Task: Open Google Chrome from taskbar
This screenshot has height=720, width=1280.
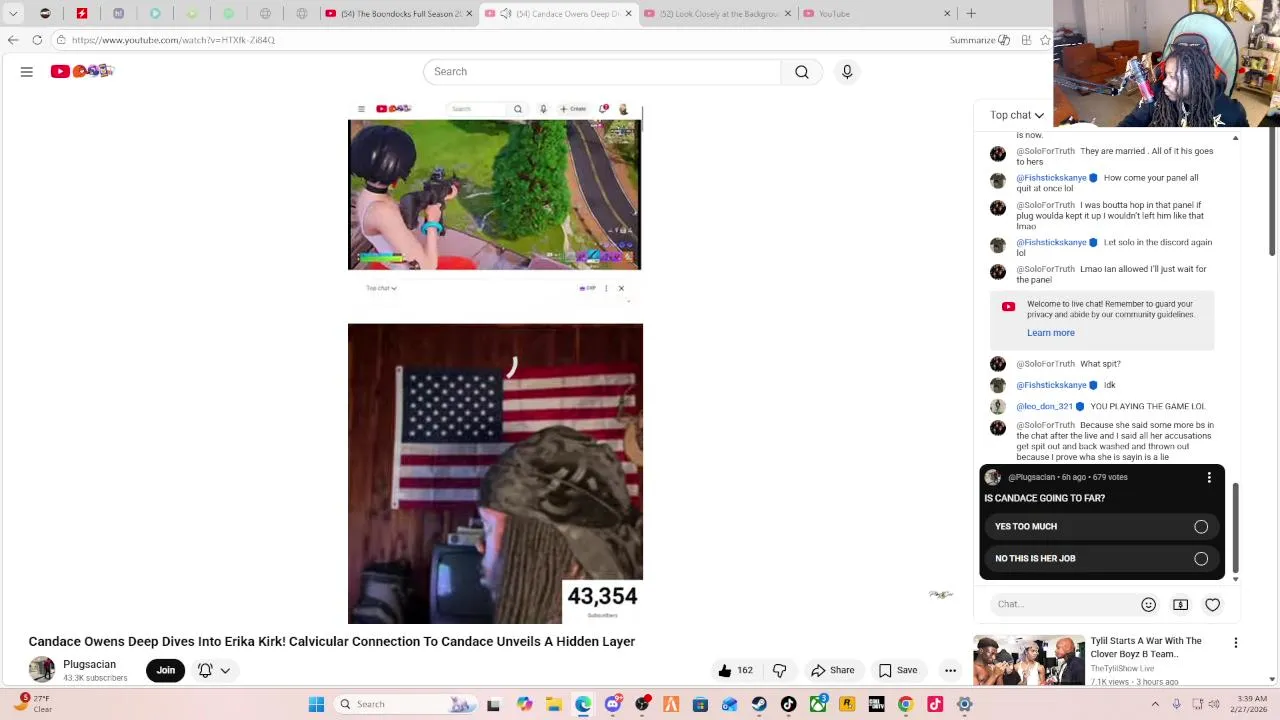Action: (x=905, y=704)
